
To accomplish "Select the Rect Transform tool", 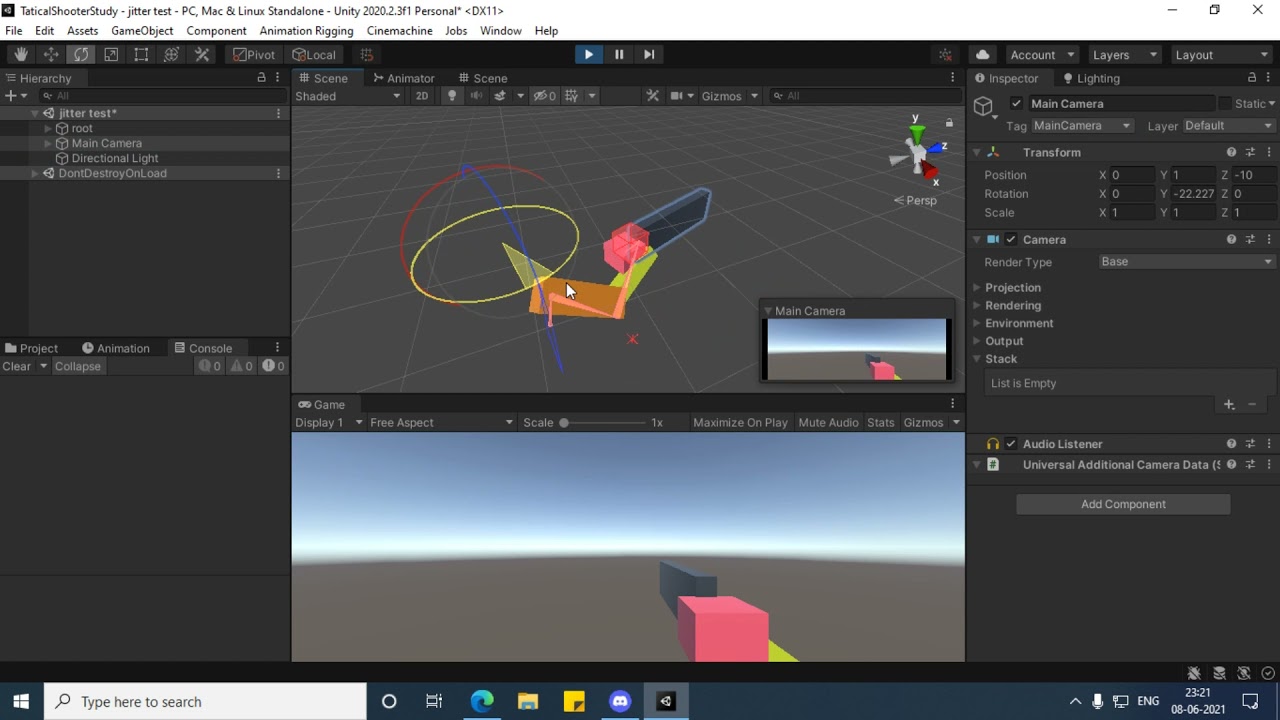I will point(141,55).
